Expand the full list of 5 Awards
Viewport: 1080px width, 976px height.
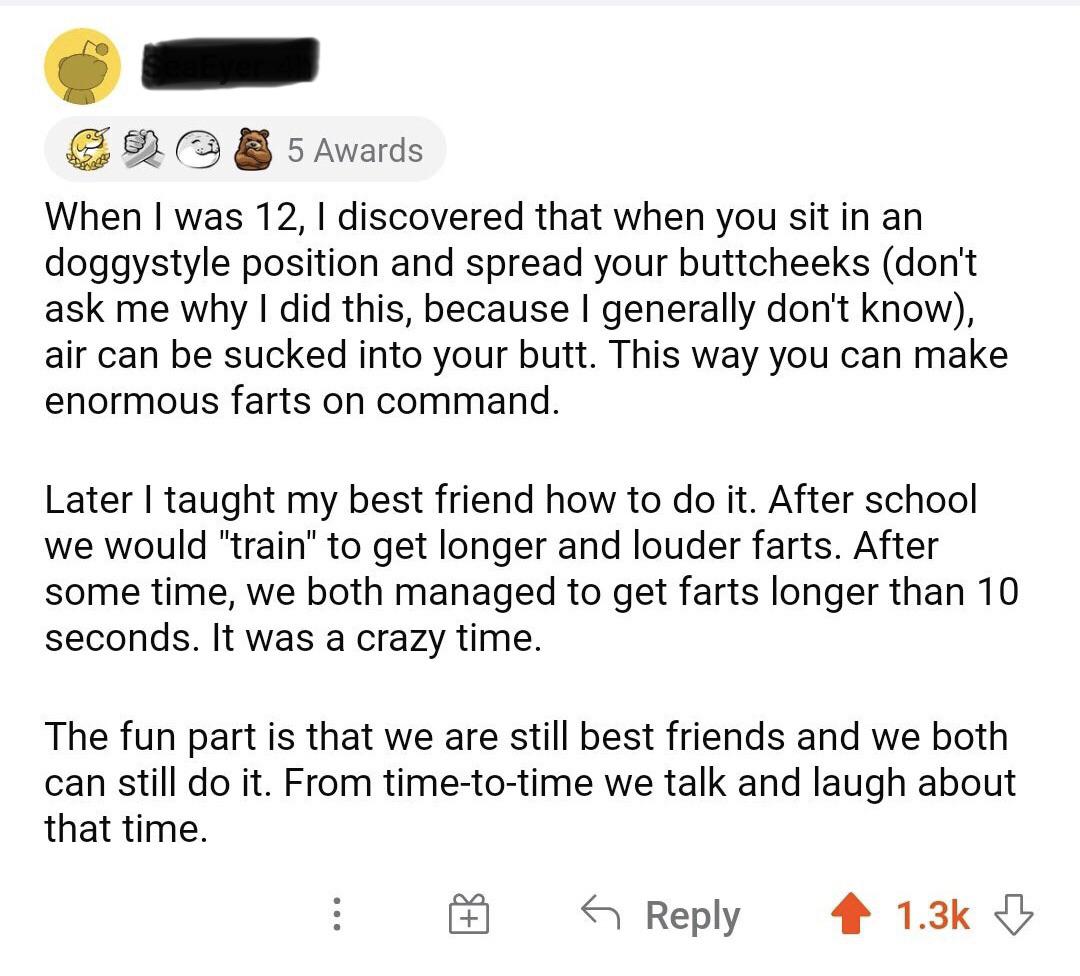pos(355,150)
